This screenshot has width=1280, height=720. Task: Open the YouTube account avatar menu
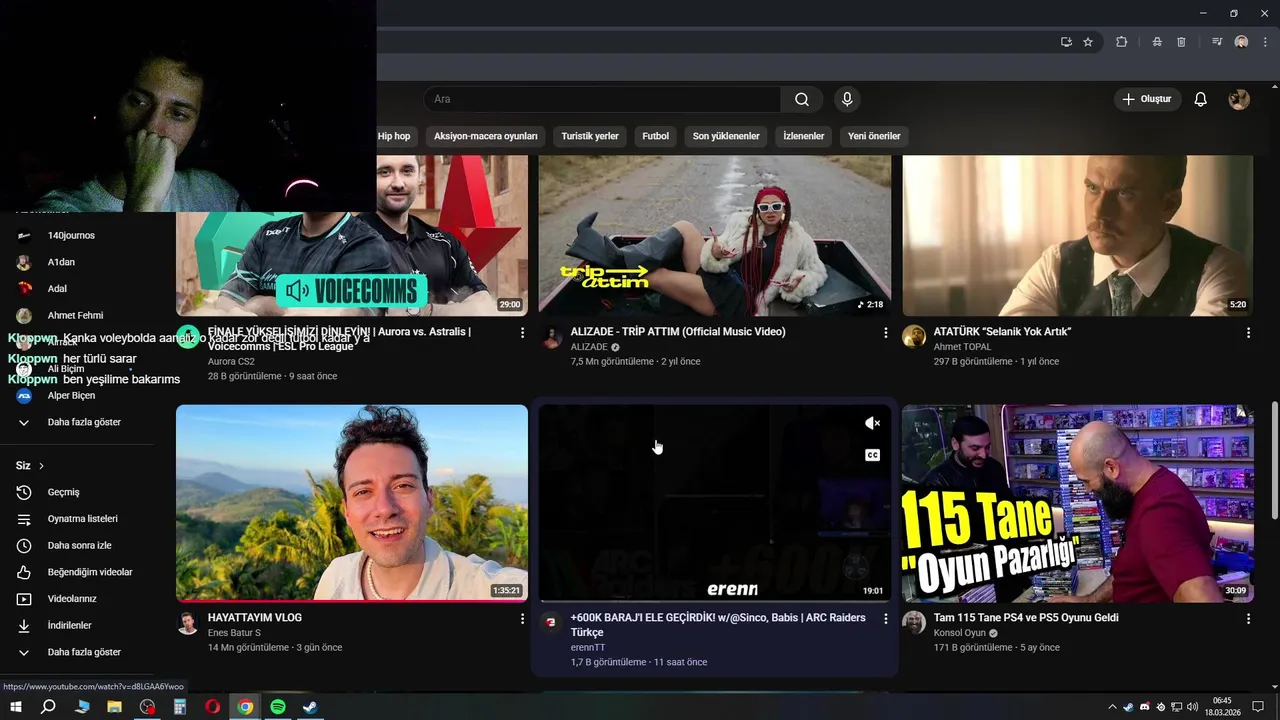pos(1239,99)
